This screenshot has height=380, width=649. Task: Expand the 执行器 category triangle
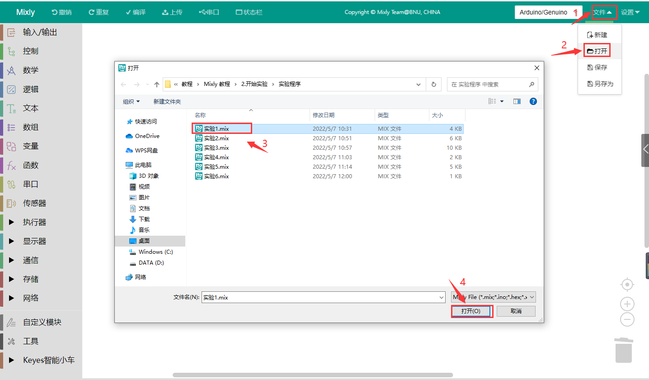coord(12,222)
